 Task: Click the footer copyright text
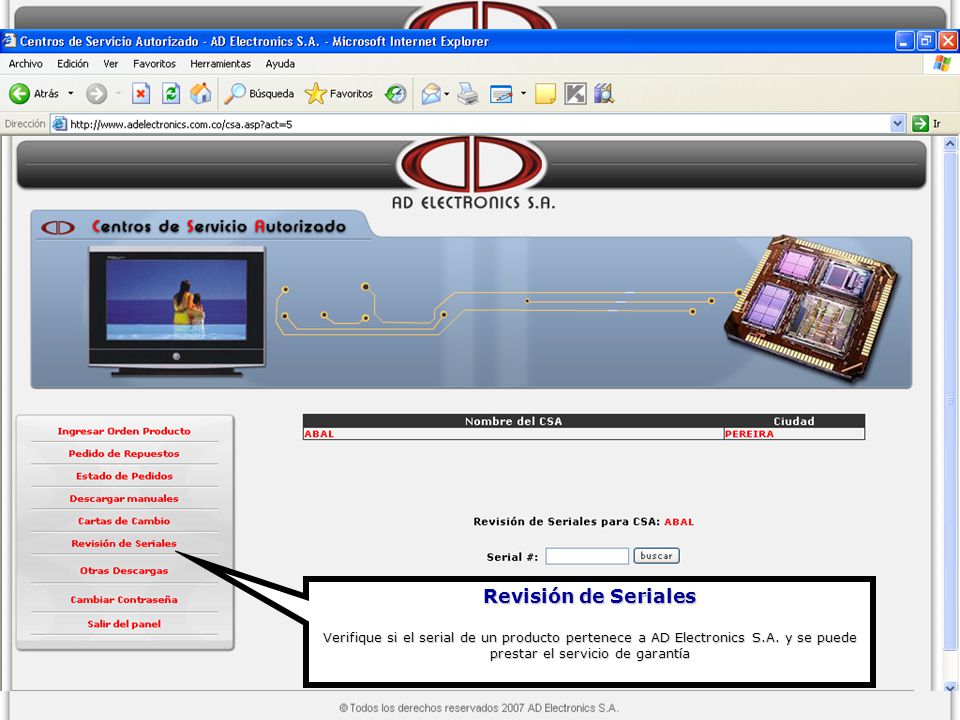(479, 708)
